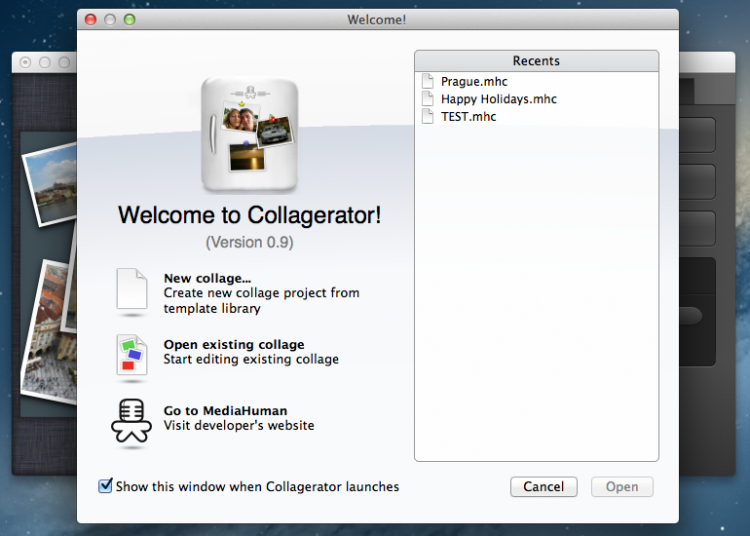The height and width of the screenshot is (536, 750).
Task: Click the castle photo in background window
Action: 50,185
